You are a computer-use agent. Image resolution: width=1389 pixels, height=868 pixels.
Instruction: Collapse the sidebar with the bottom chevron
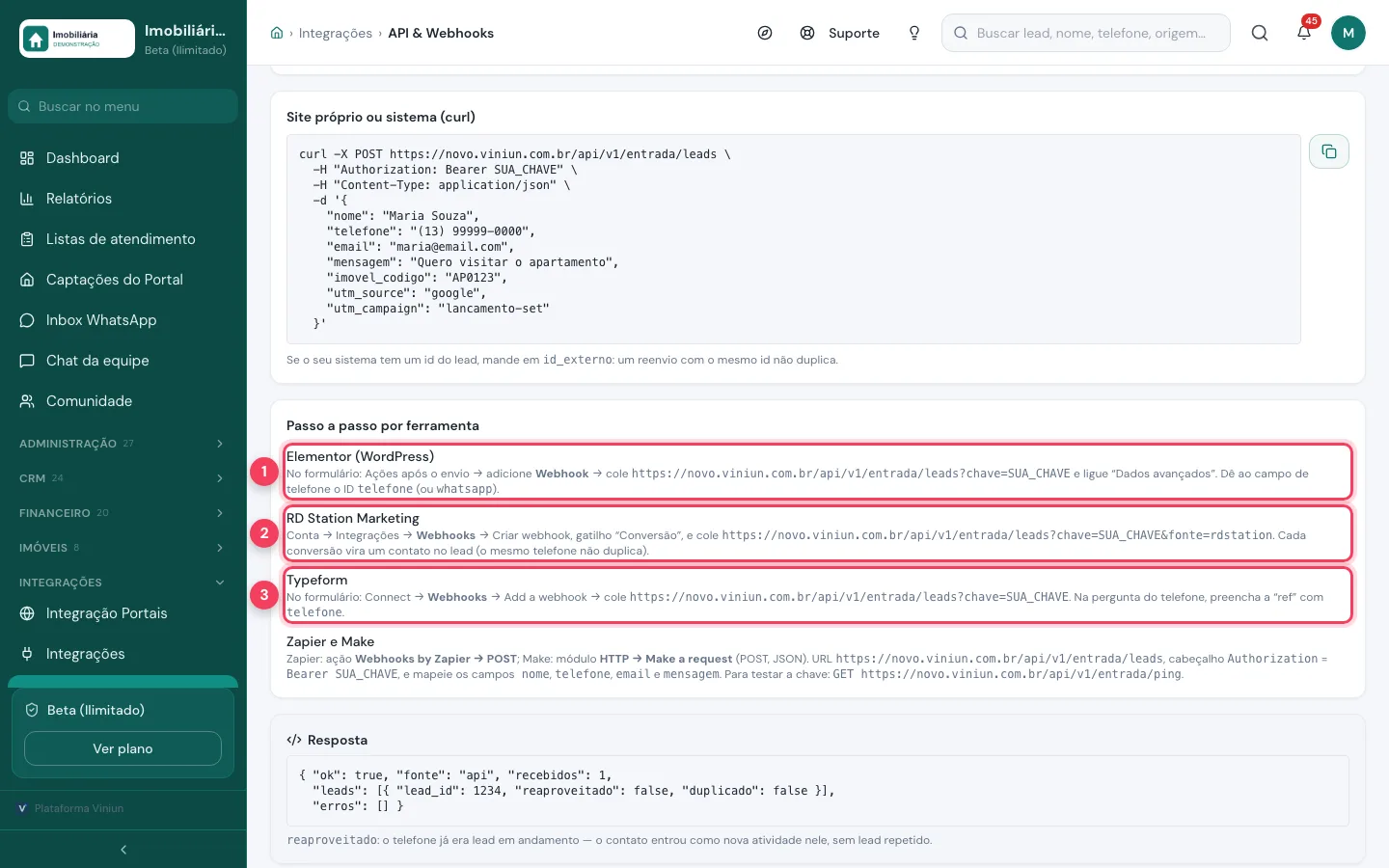point(123,850)
